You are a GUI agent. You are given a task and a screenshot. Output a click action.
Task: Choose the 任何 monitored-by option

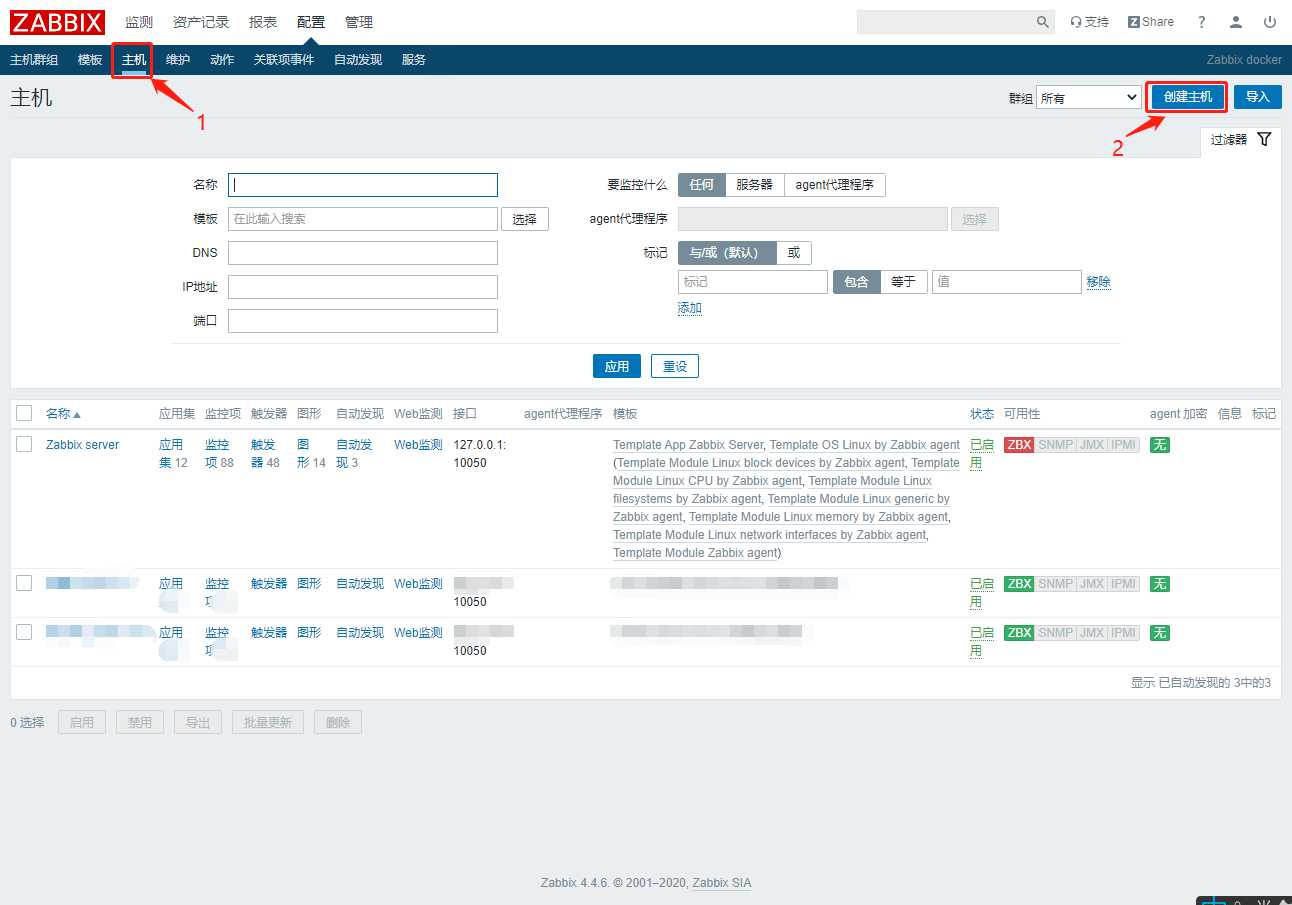coord(701,185)
